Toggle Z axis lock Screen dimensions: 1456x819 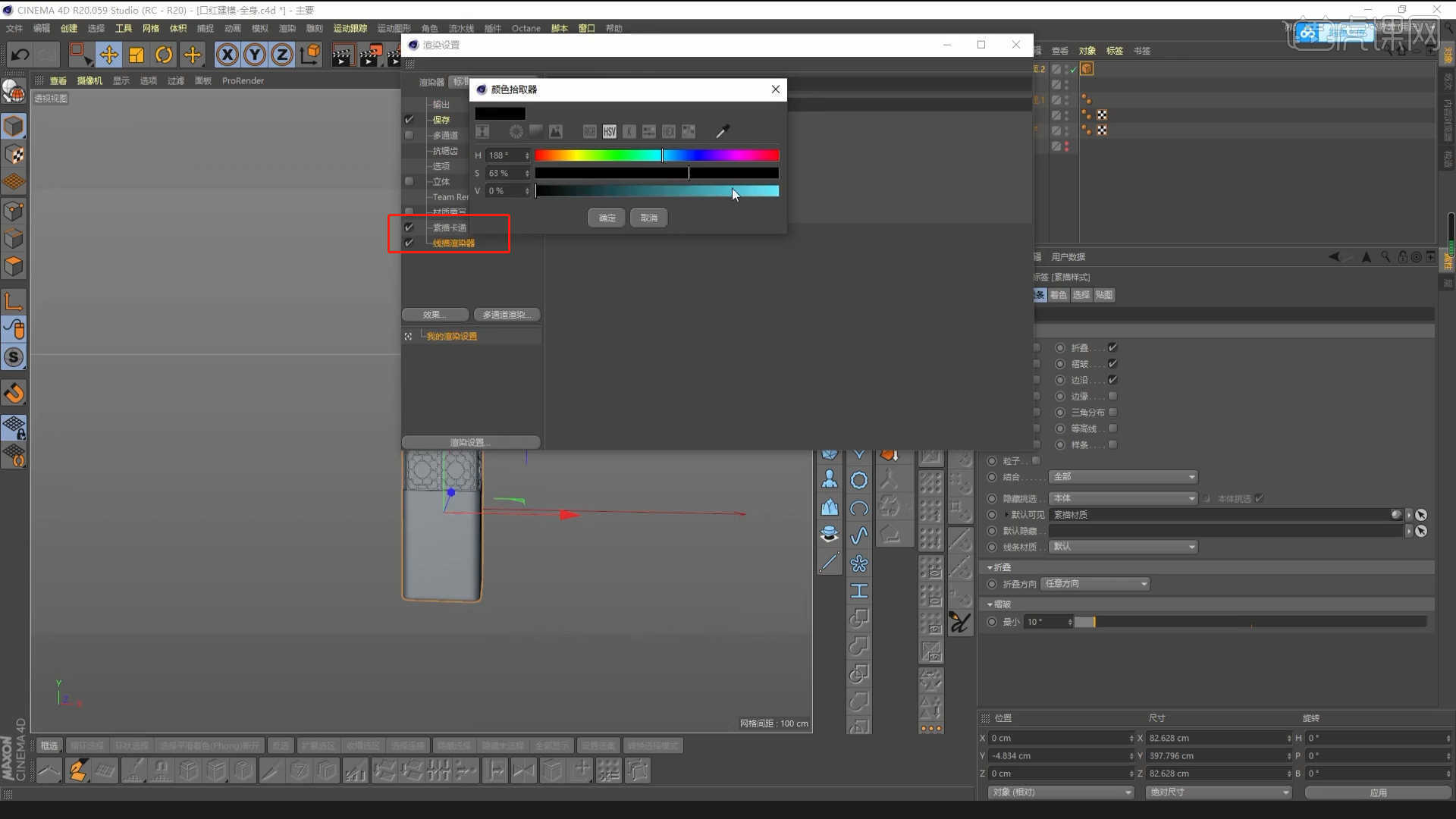tap(282, 55)
